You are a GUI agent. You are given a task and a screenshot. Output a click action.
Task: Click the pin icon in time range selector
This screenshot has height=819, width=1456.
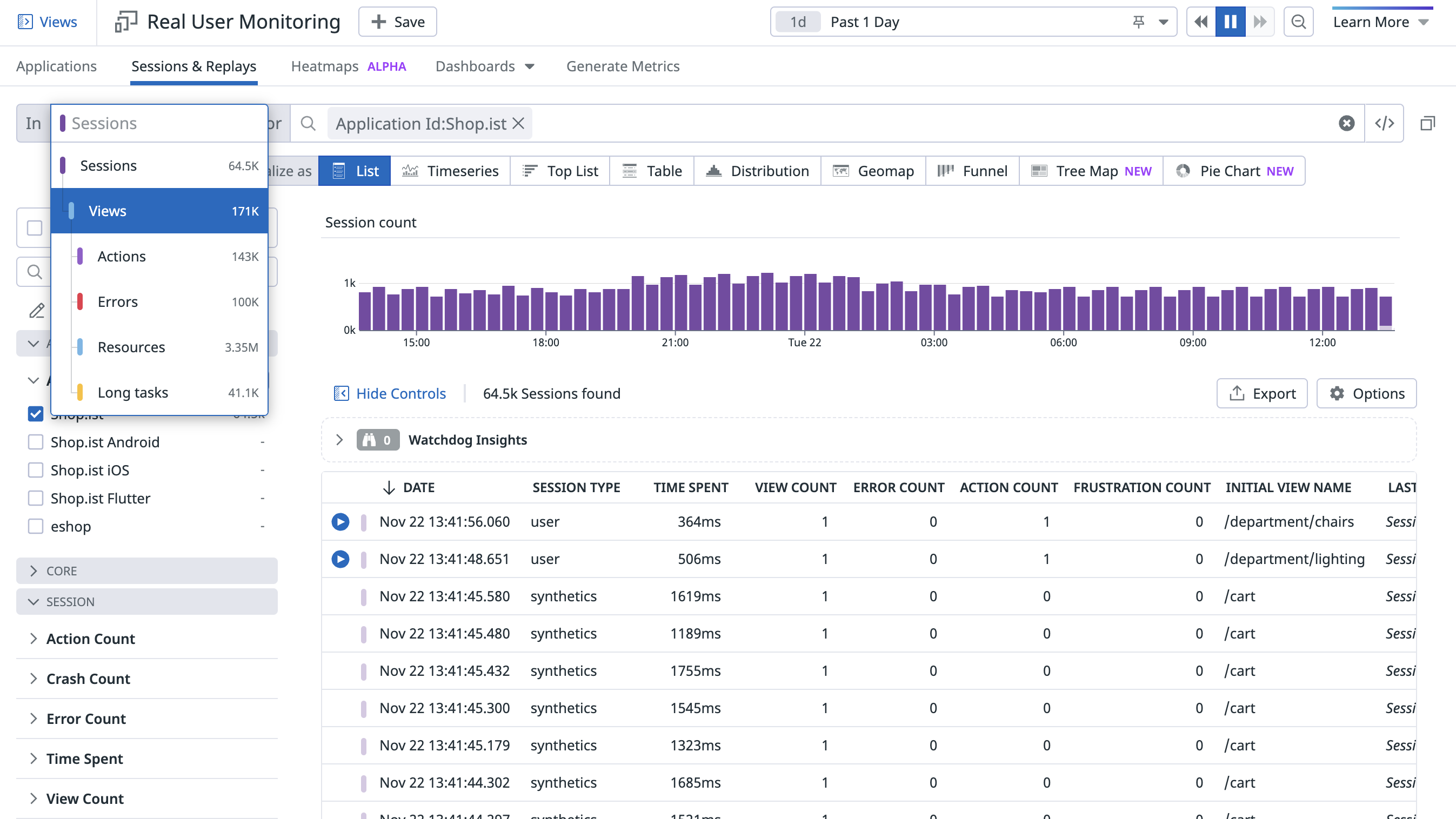[1138, 22]
